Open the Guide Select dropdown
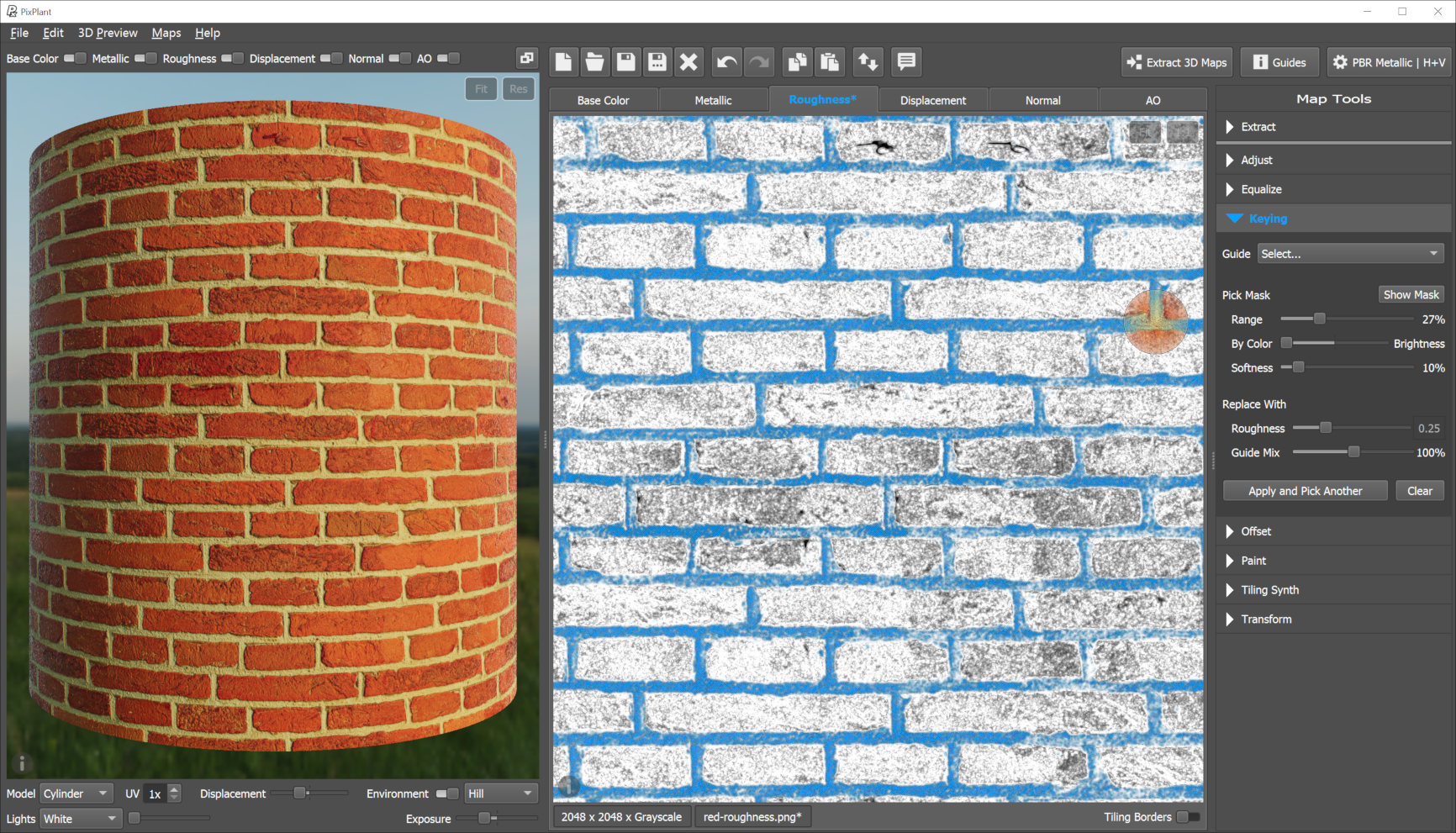 (1350, 254)
